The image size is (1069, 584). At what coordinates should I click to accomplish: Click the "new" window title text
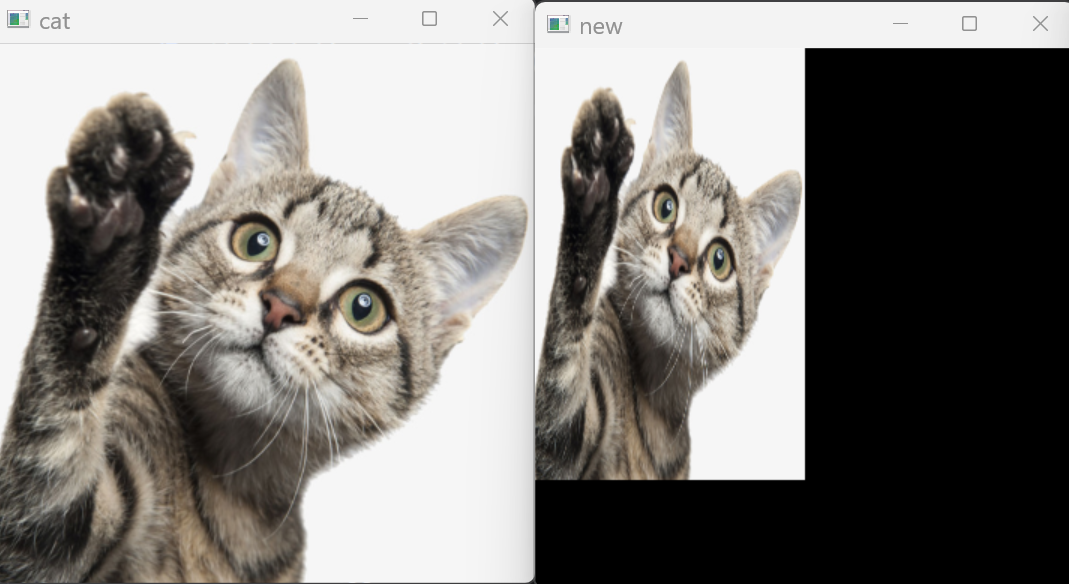coord(601,27)
